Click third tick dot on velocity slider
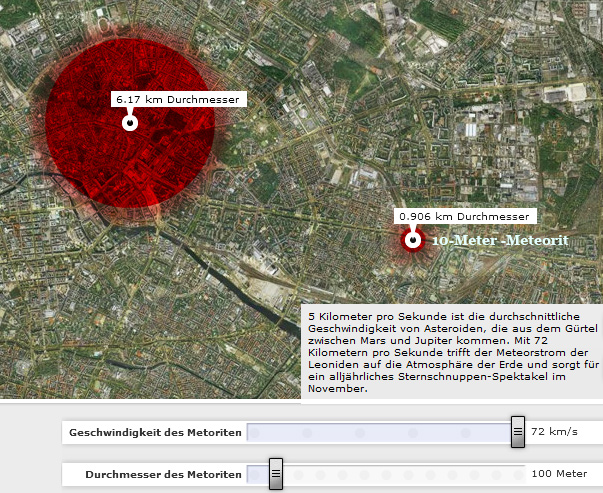The image size is (603, 493). click(x=359, y=433)
